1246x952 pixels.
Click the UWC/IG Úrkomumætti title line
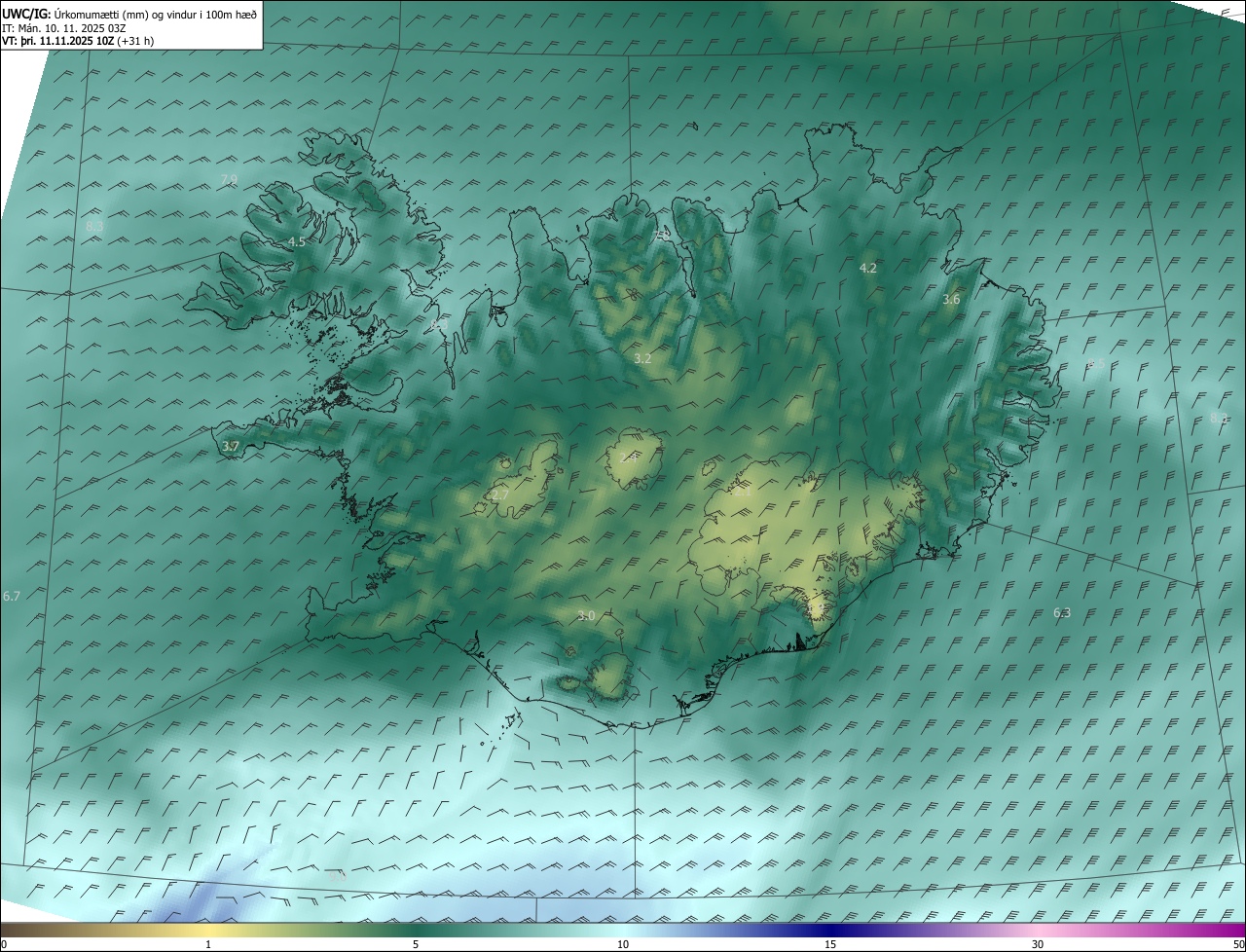129,13
